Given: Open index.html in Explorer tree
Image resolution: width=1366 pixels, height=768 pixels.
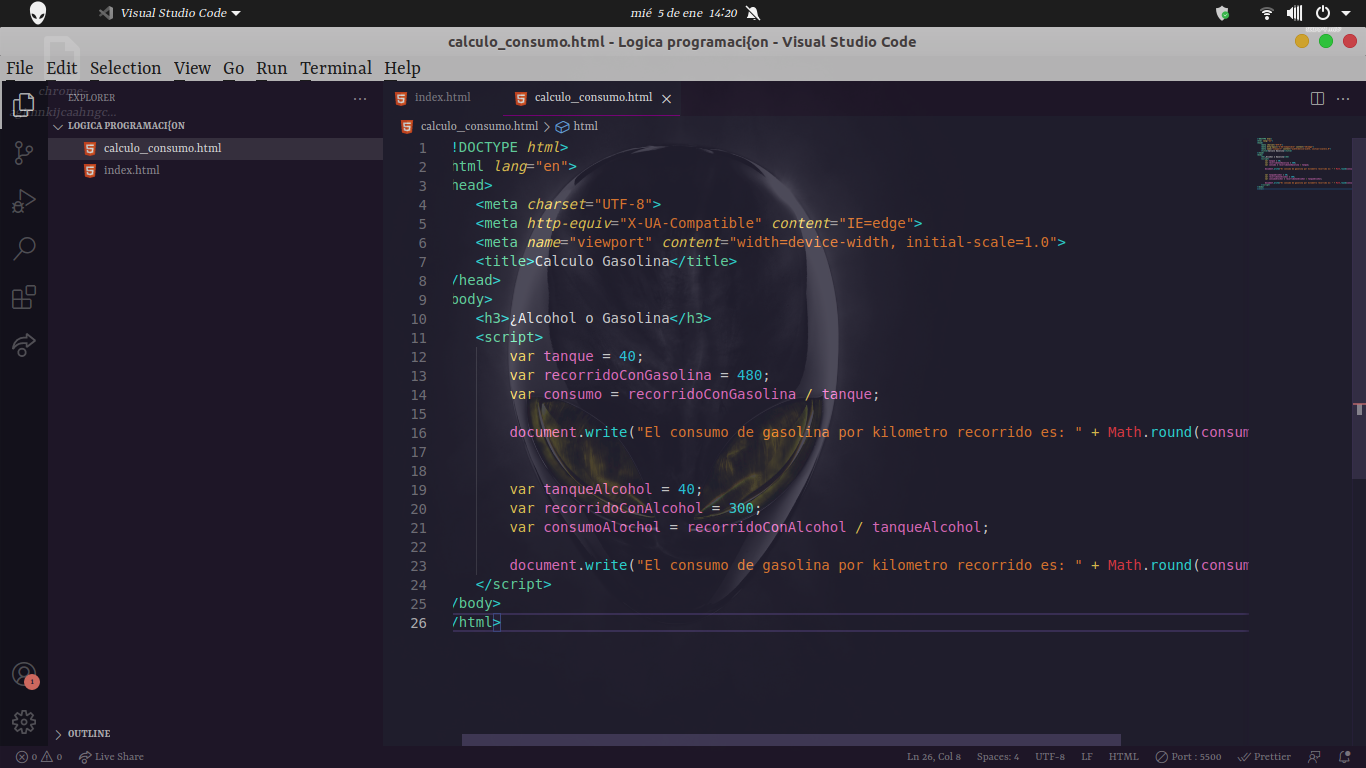Looking at the screenshot, I should point(215,170).
